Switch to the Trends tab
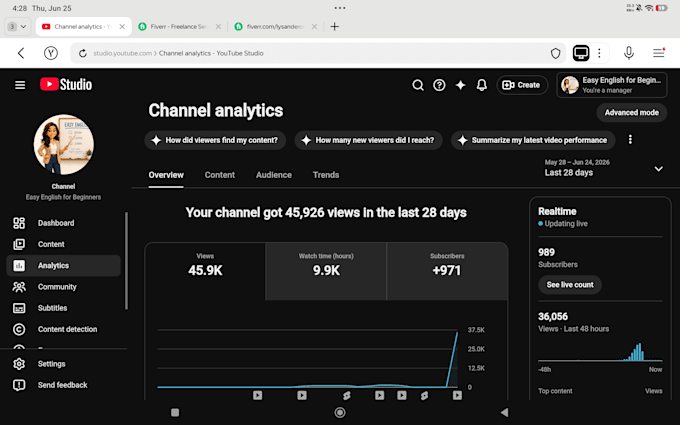Screen dimensions: 680x425 point(326,175)
